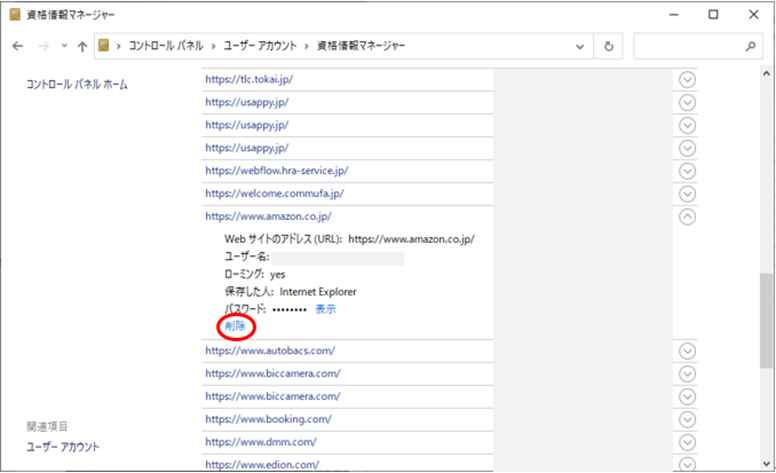
Task: Click 資格情報マネージャー in the breadcrumb
Action: click(361, 46)
